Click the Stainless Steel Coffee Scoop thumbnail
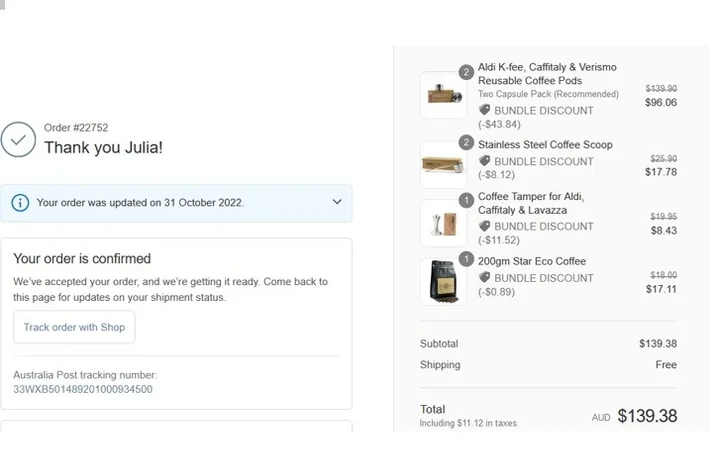This screenshot has height=476, width=720. (443, 165)
